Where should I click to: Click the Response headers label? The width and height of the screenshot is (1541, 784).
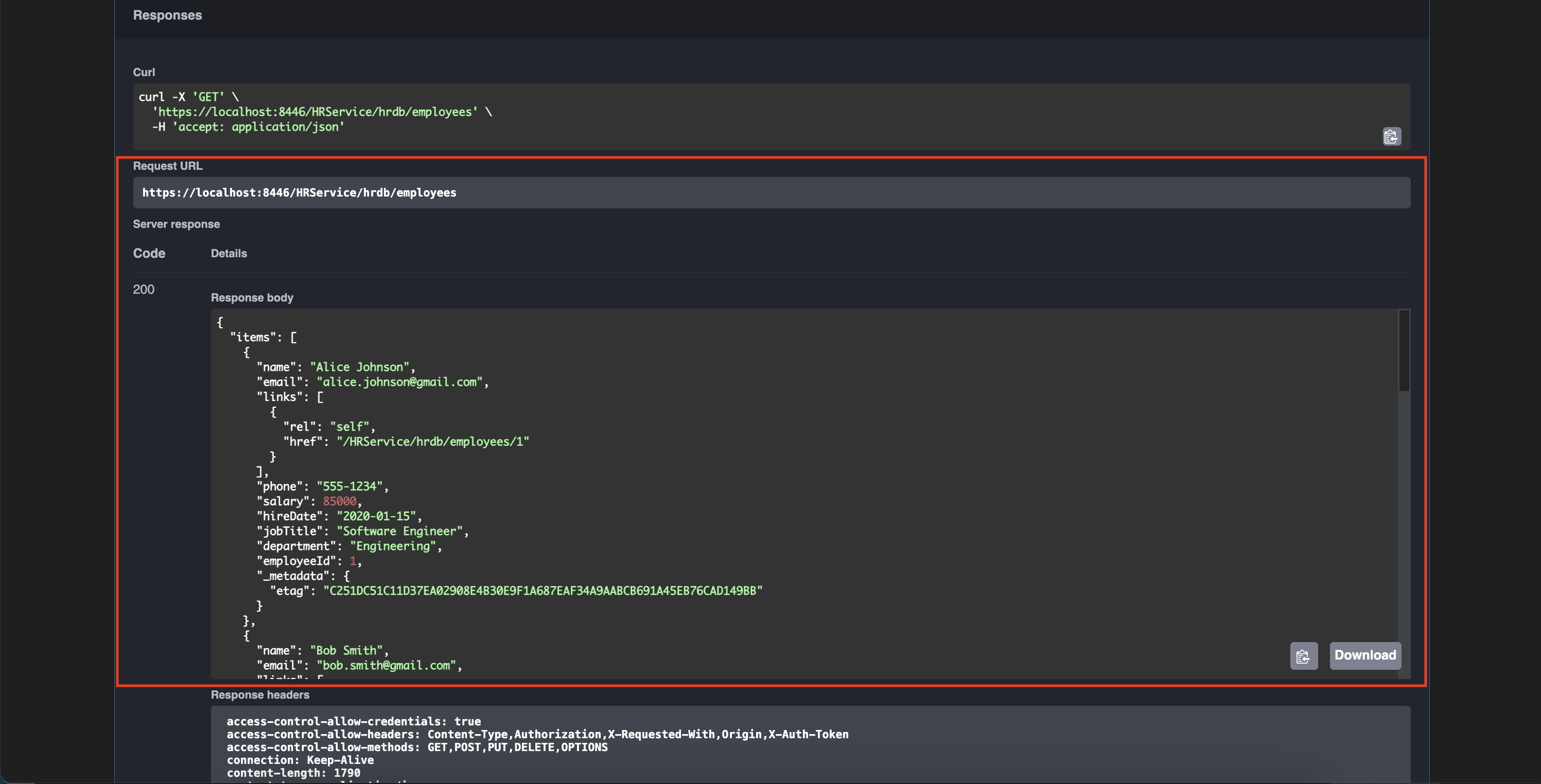(259, 695)
